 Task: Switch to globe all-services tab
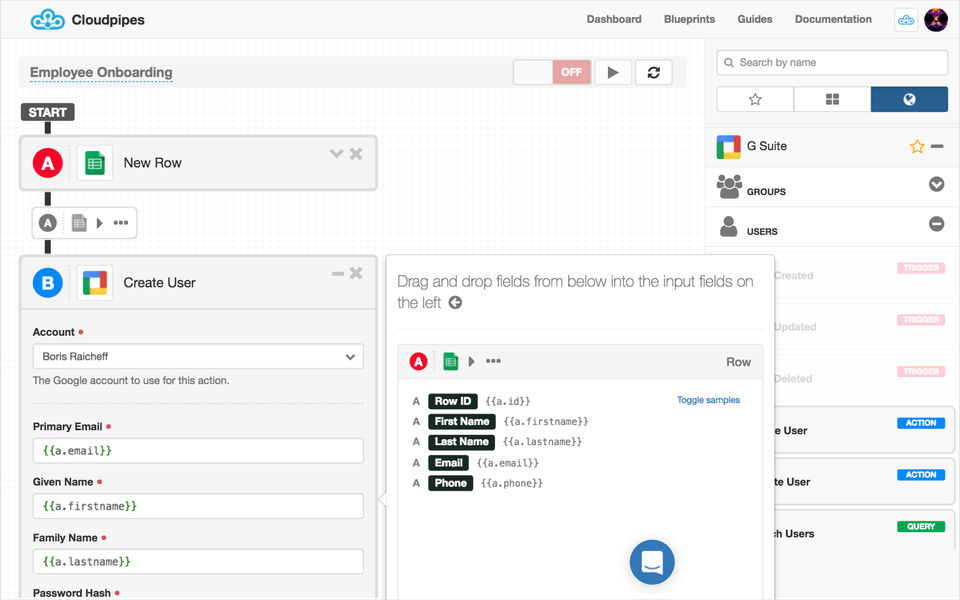[909, 99]
